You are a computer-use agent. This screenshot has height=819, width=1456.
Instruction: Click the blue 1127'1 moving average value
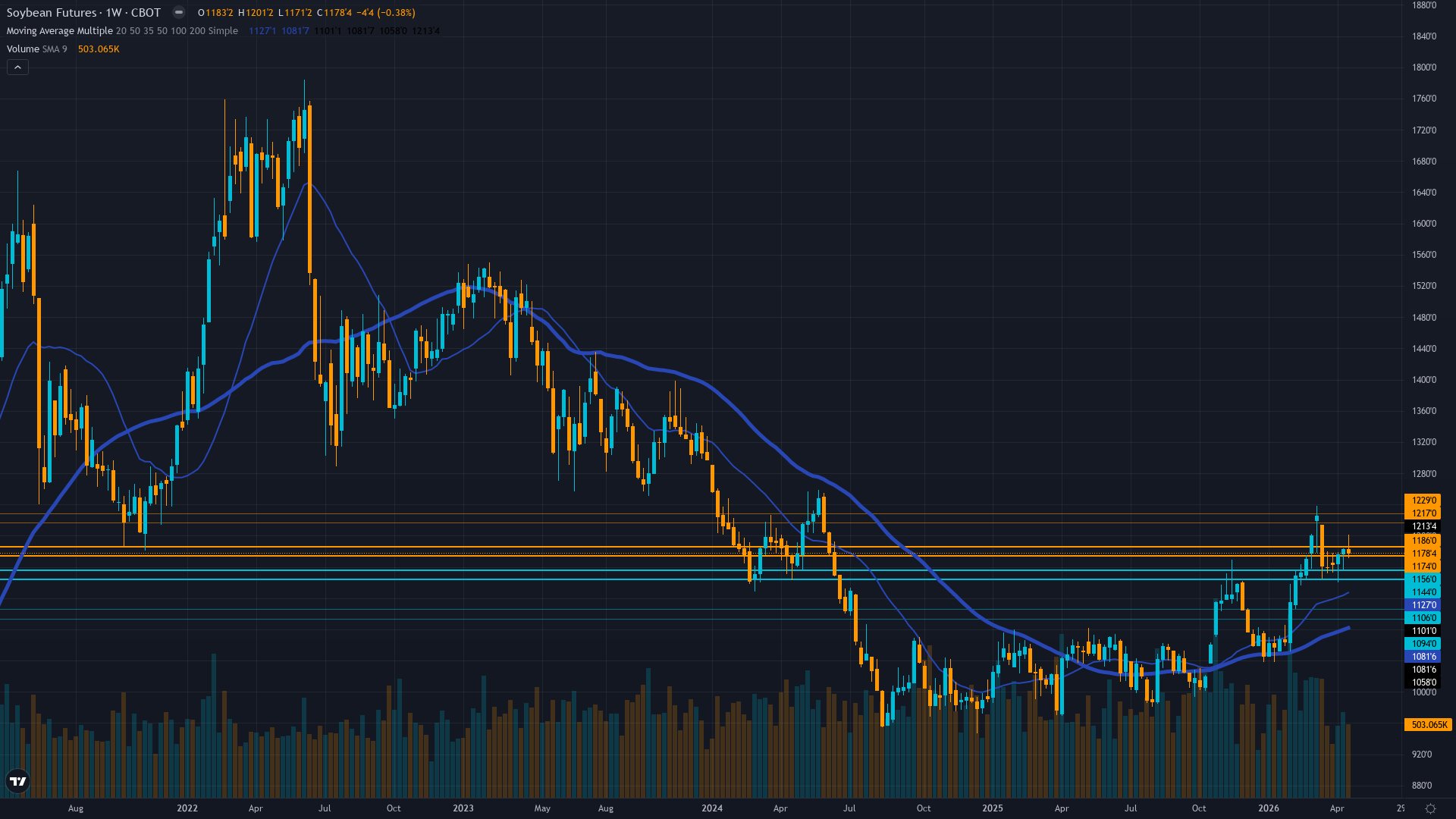[262, 31]
